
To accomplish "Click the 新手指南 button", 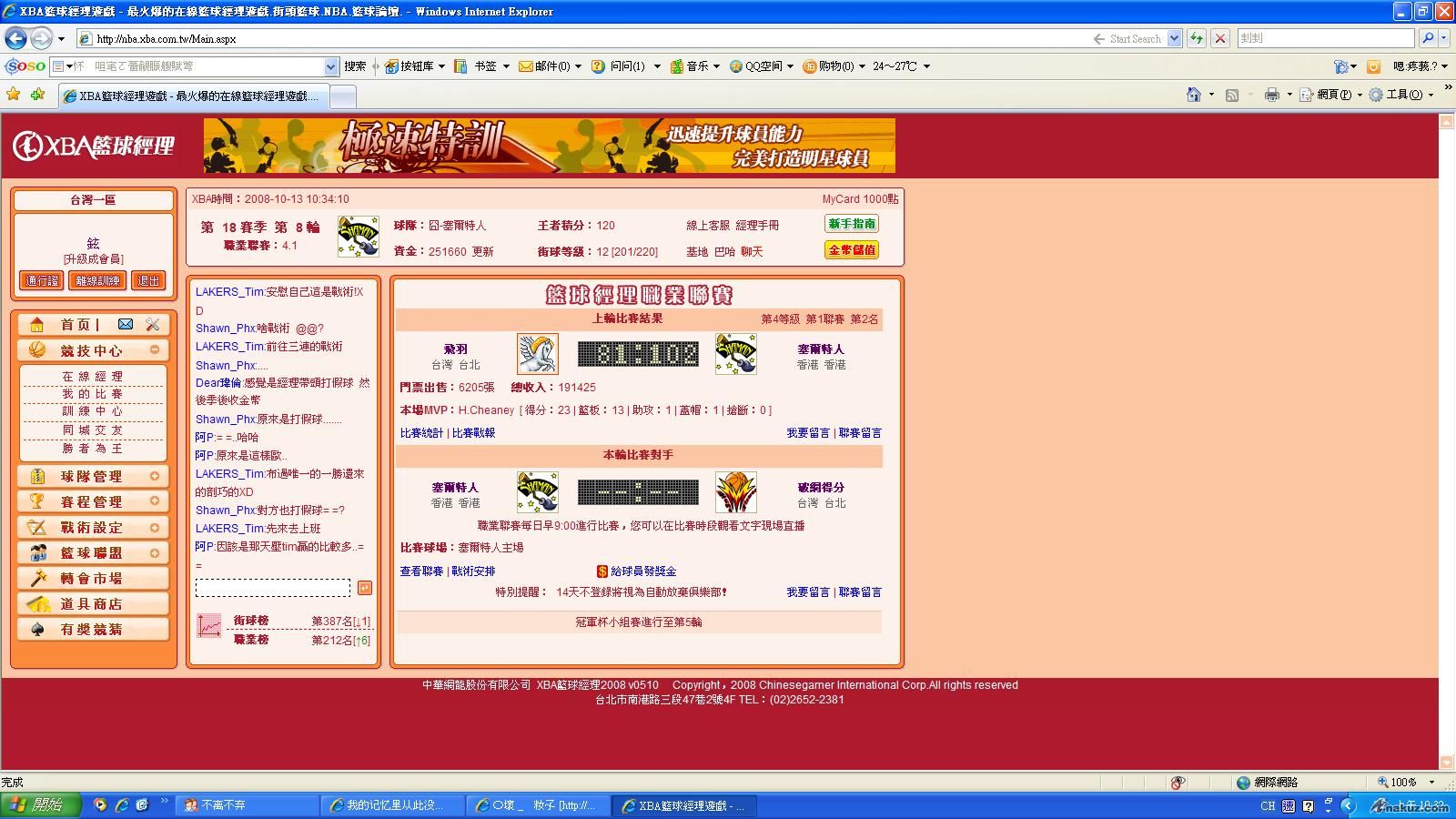I will click(x=852, y=224).
